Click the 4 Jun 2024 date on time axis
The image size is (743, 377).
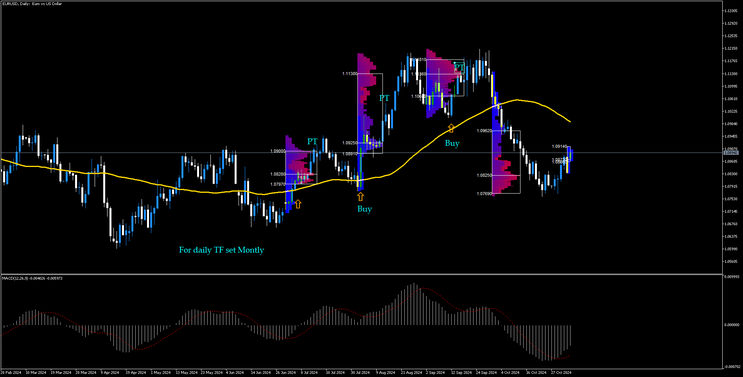pyautogui.click(x=234, y=372)
